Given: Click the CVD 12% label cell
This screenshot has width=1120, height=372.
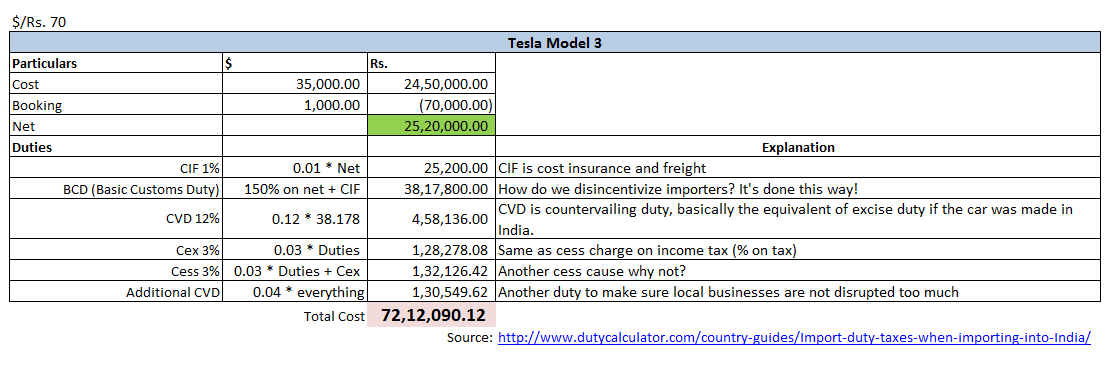Looking at the screenshot, I should (116, 220).
